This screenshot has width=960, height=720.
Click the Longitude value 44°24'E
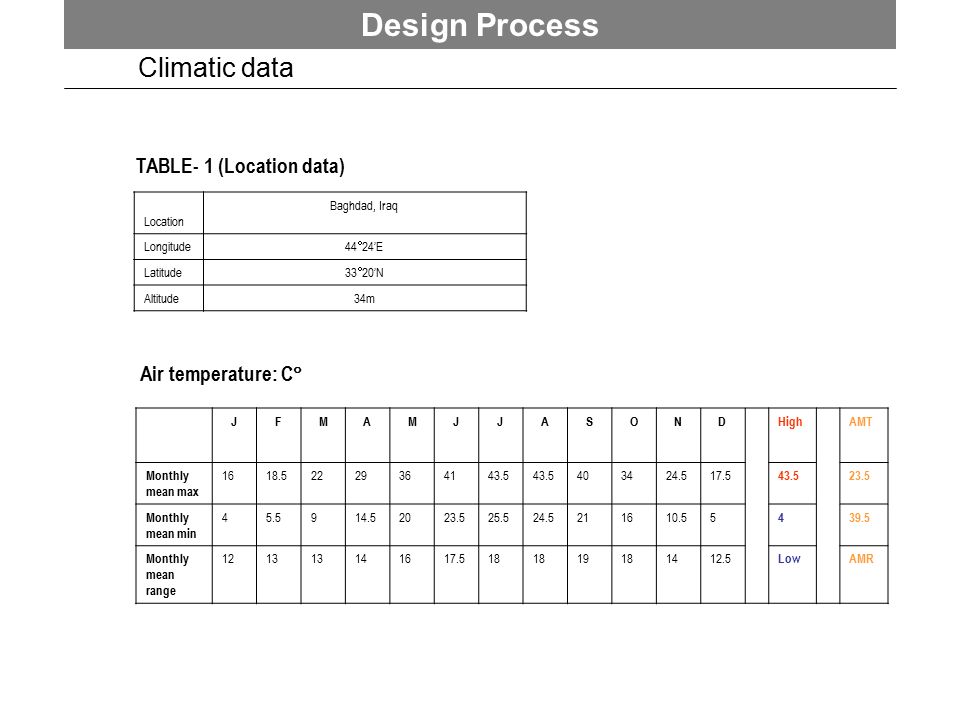(364, 247)
